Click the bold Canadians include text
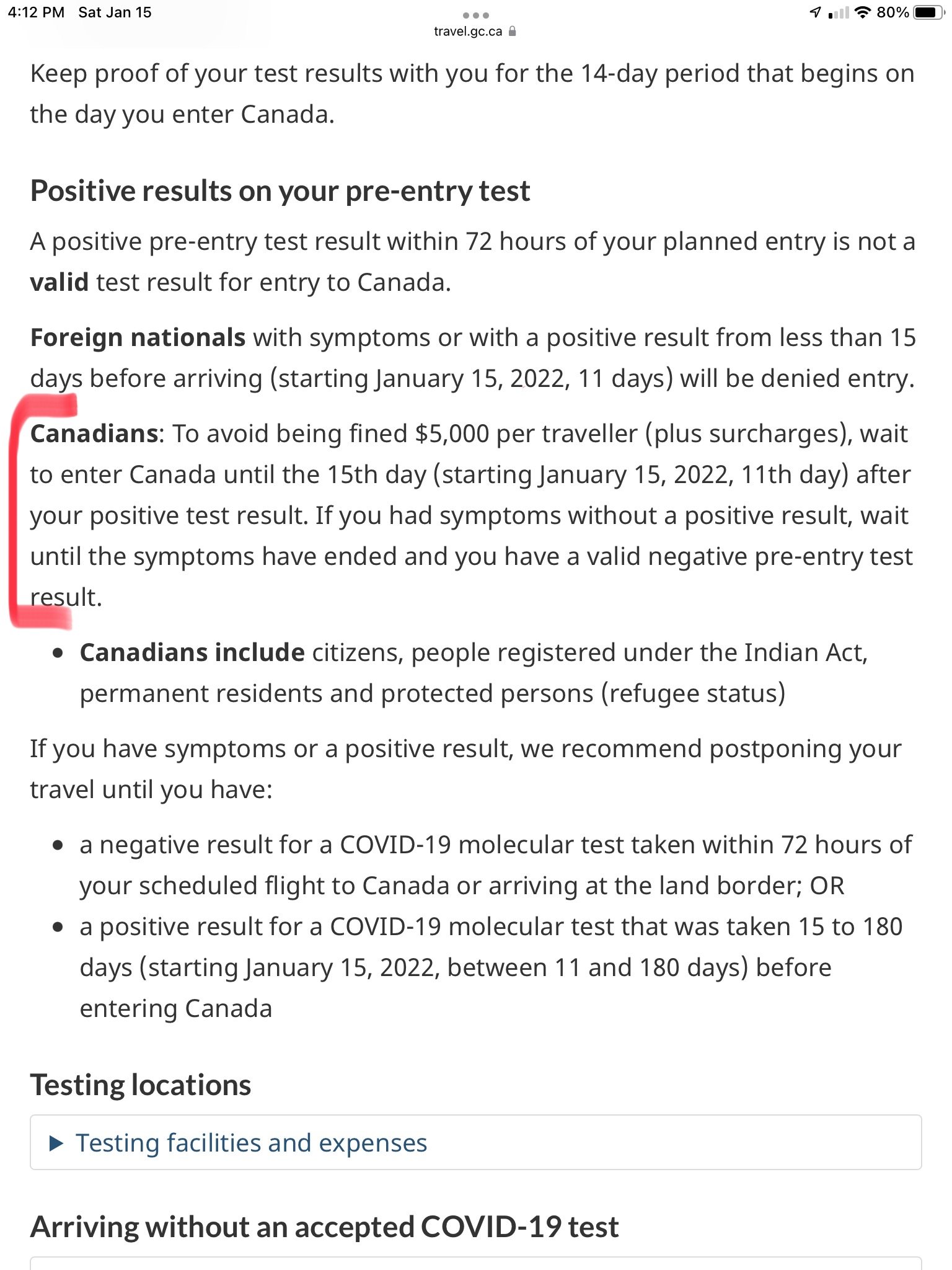This screenshot has width=952, height=1270. [x=192, y=652]
